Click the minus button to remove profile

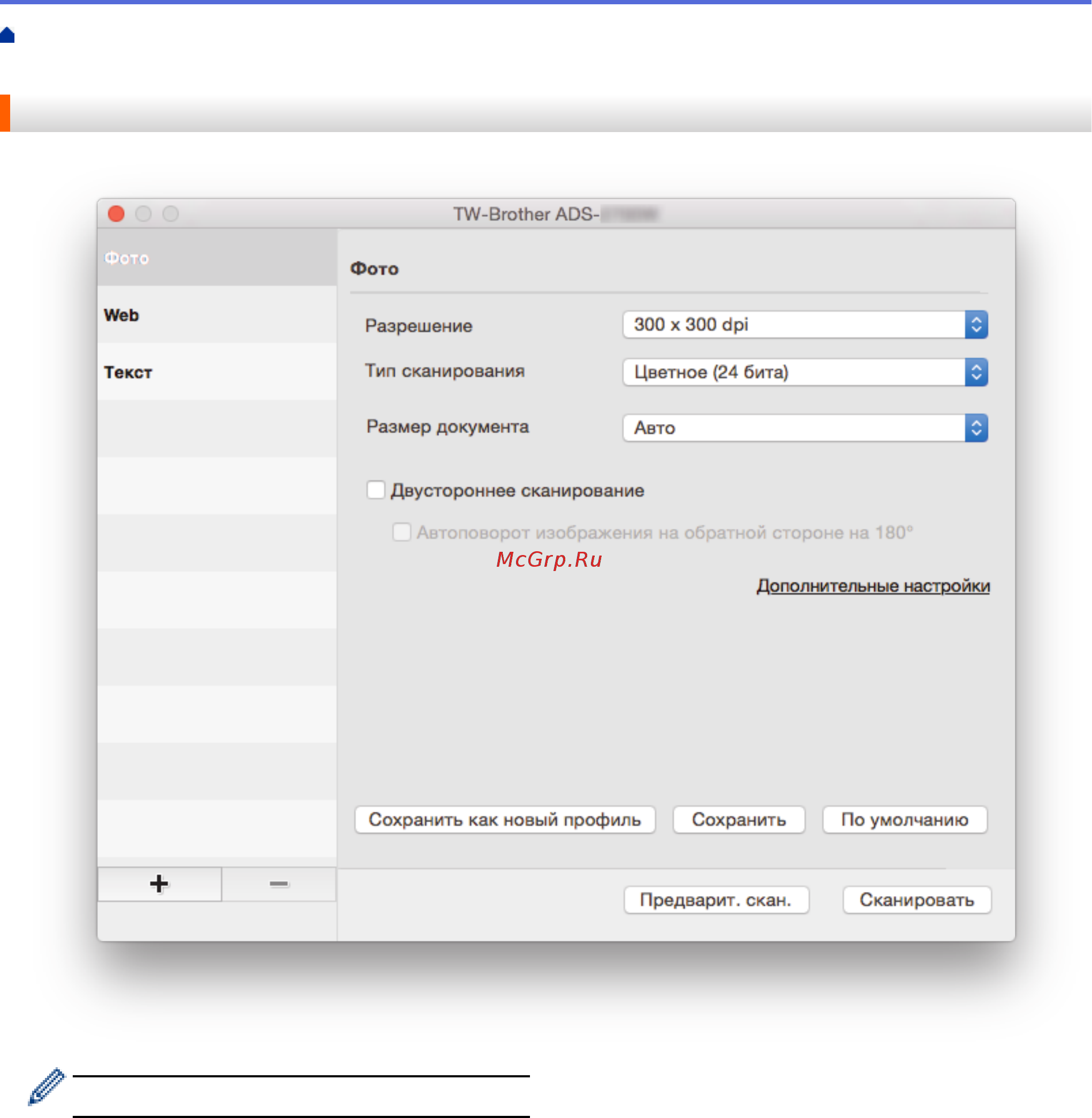(279, 883)
